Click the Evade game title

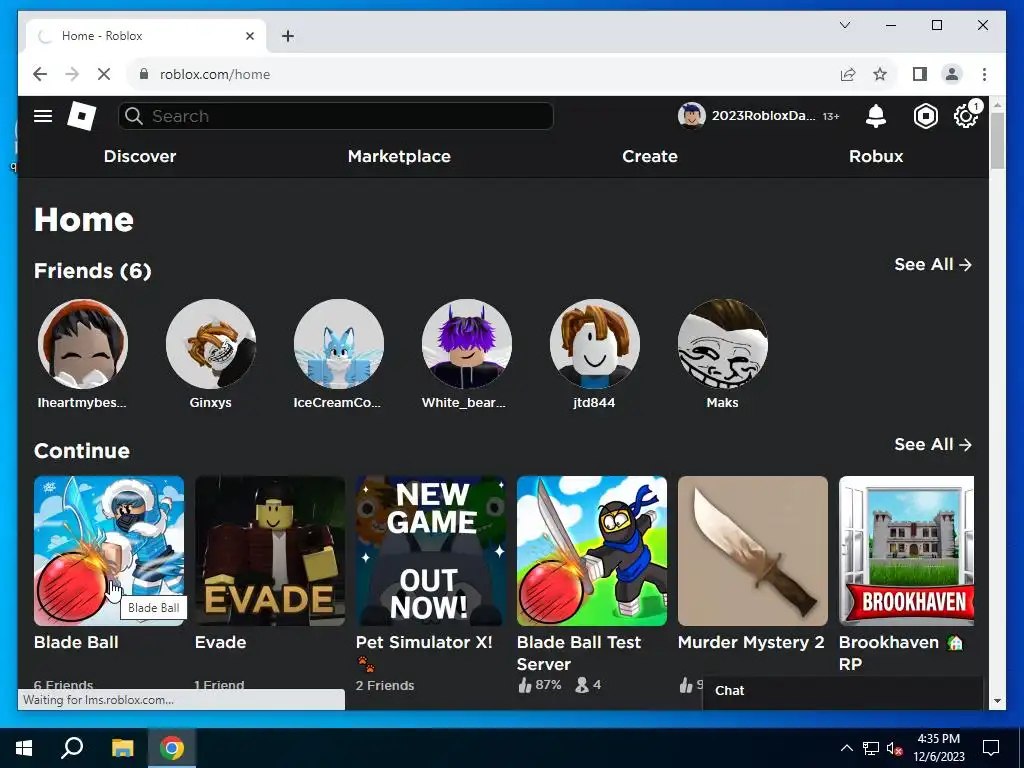(220, 643)
